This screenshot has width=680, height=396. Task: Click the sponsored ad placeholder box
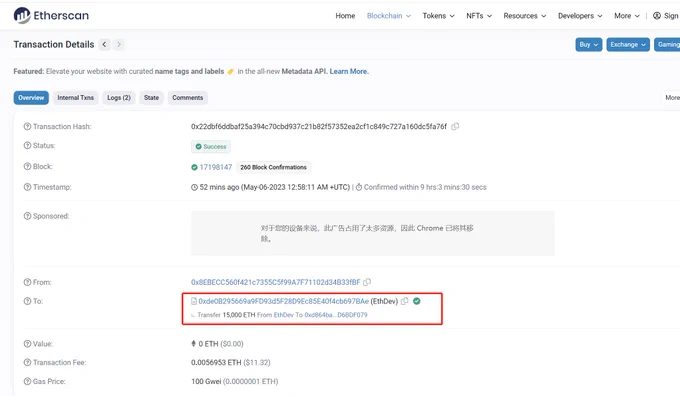click(373, 233)
